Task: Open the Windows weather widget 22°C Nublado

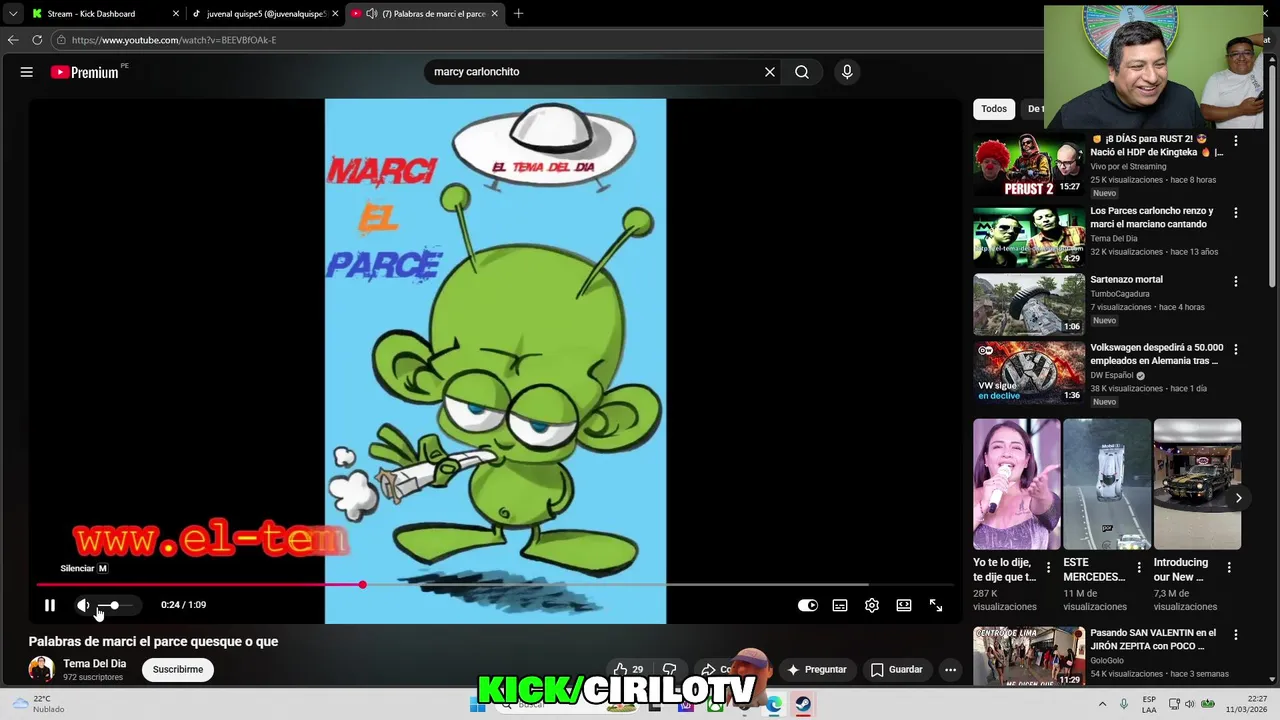Action: point(40,704)
